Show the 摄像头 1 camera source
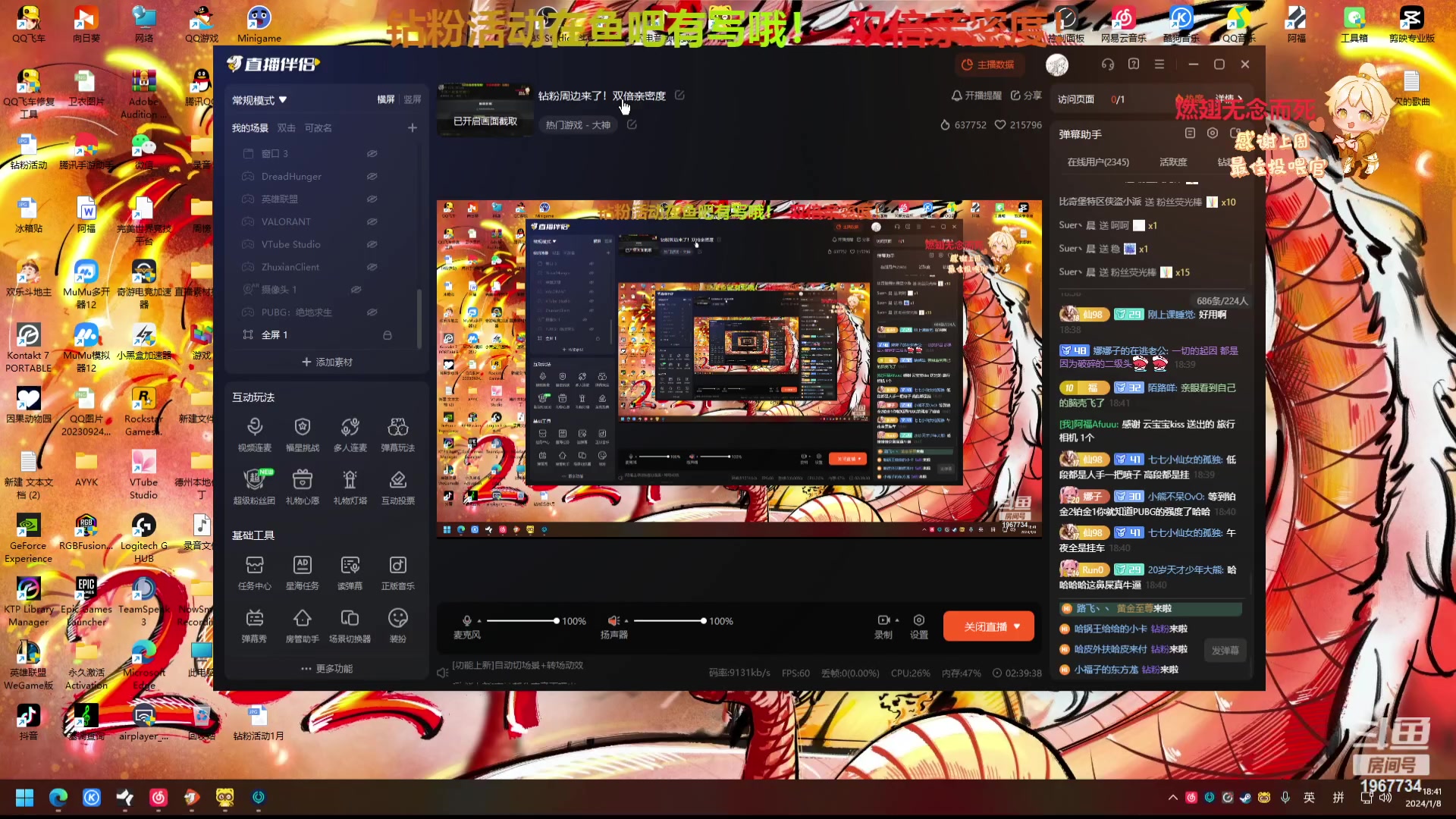 [x=356, y=290]
